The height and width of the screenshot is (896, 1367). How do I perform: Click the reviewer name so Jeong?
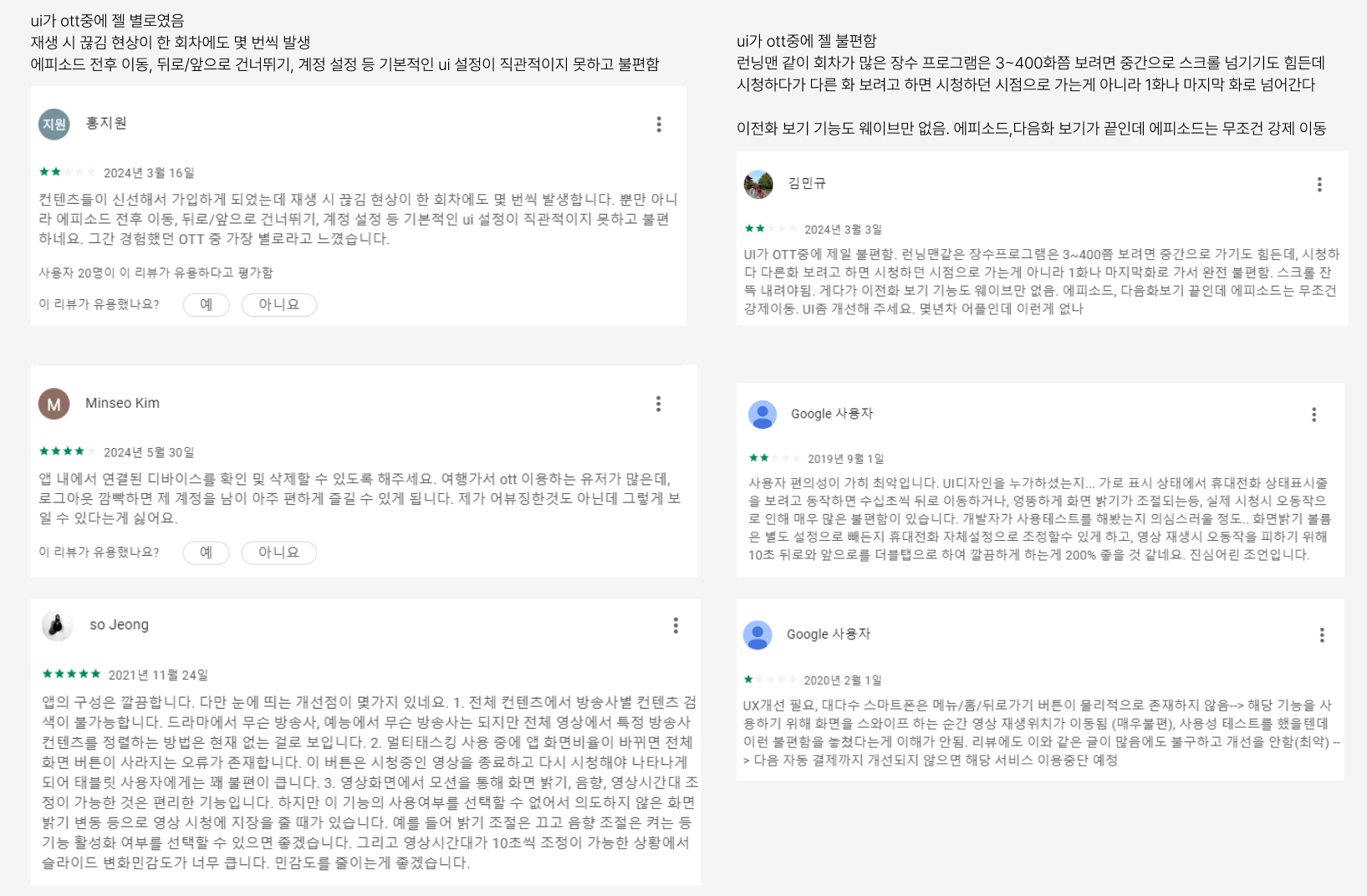(120, 624)
